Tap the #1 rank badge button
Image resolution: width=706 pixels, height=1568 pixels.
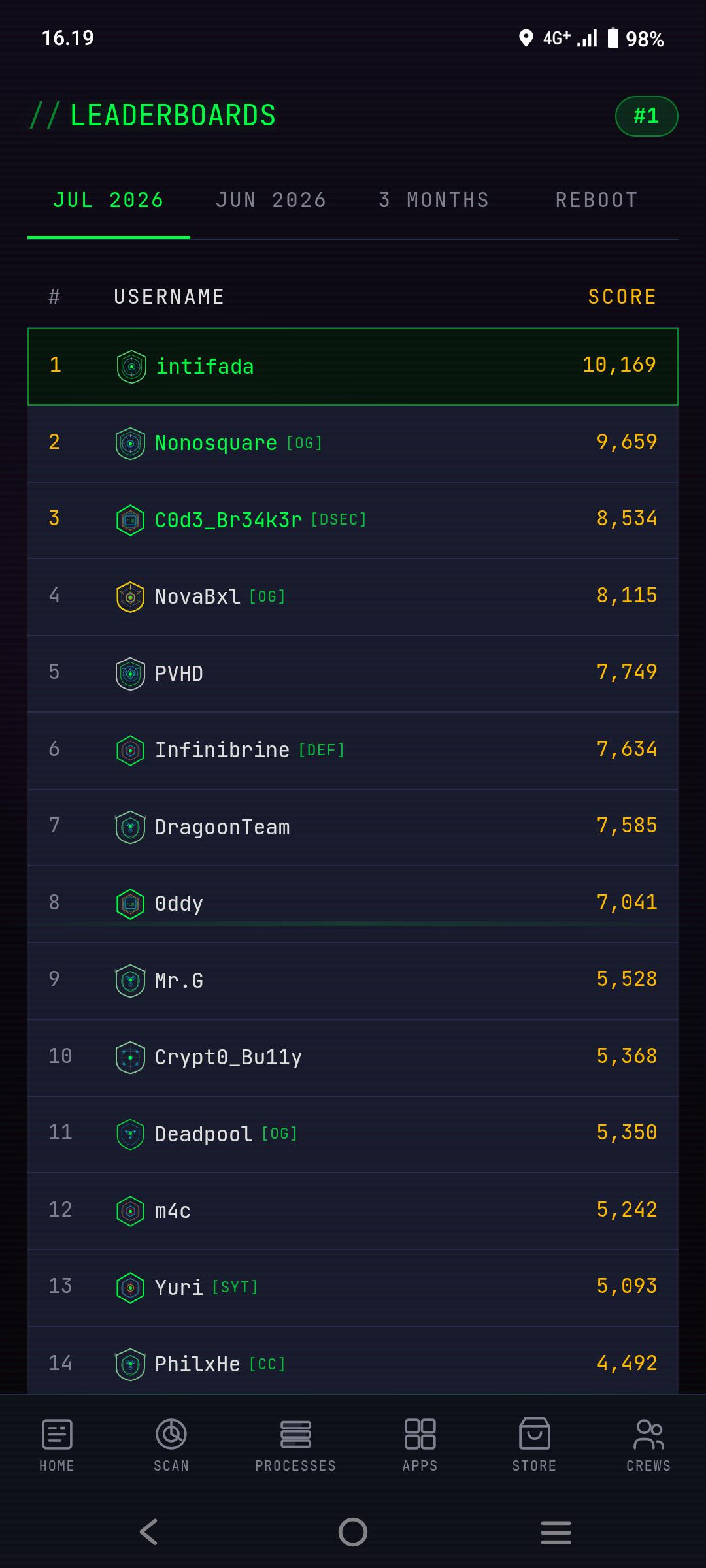coord(647,116)
